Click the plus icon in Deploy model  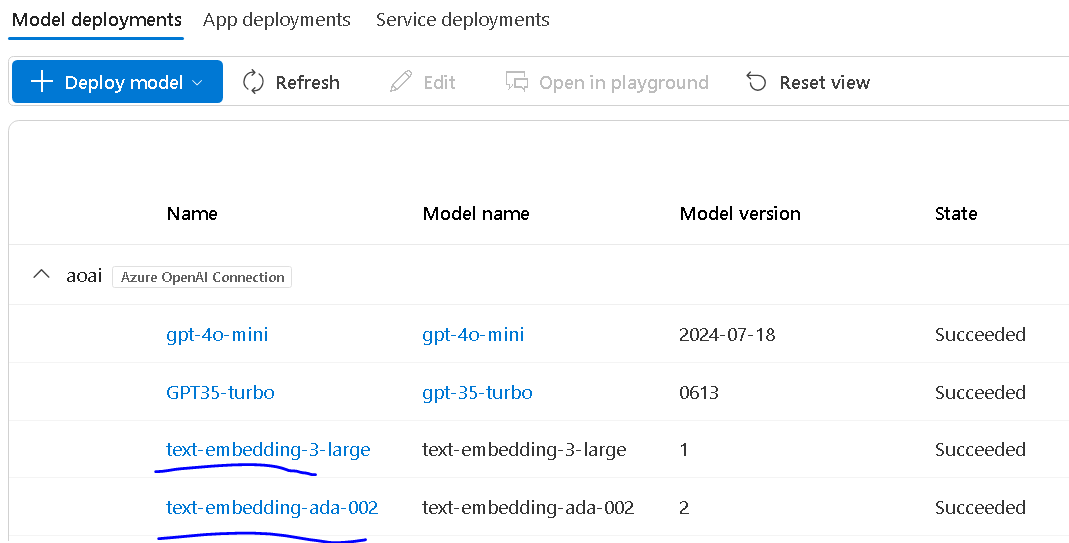click(42, 82)
